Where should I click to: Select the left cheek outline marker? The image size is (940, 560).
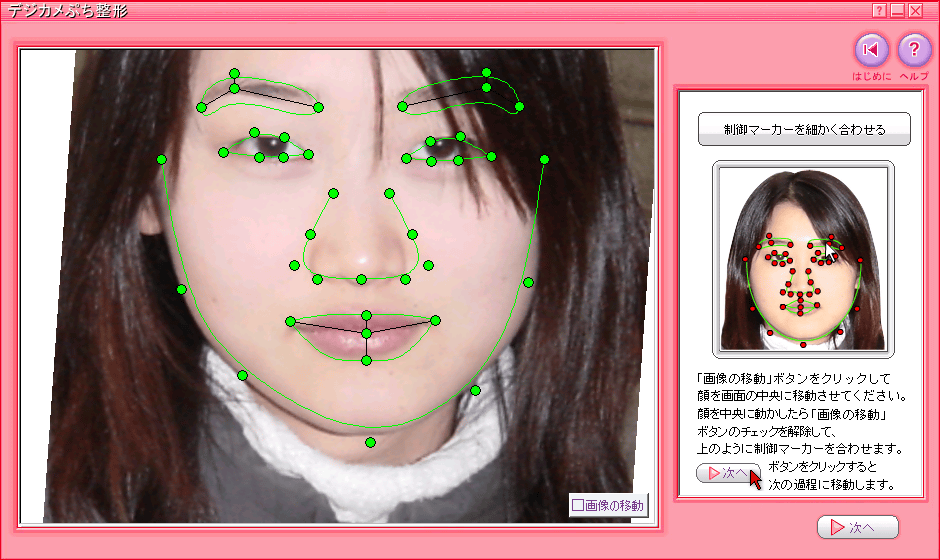(181, 290)
